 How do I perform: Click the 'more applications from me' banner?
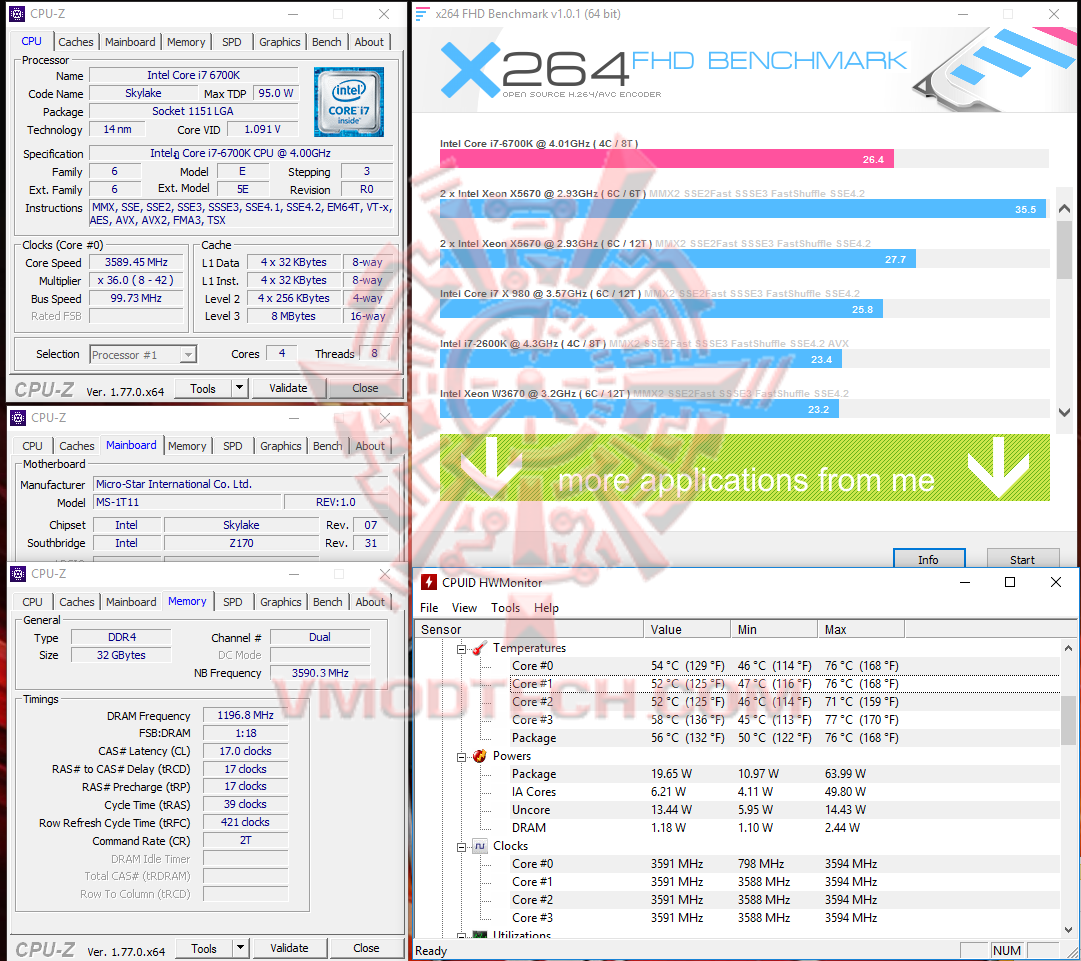coord(745,467)
